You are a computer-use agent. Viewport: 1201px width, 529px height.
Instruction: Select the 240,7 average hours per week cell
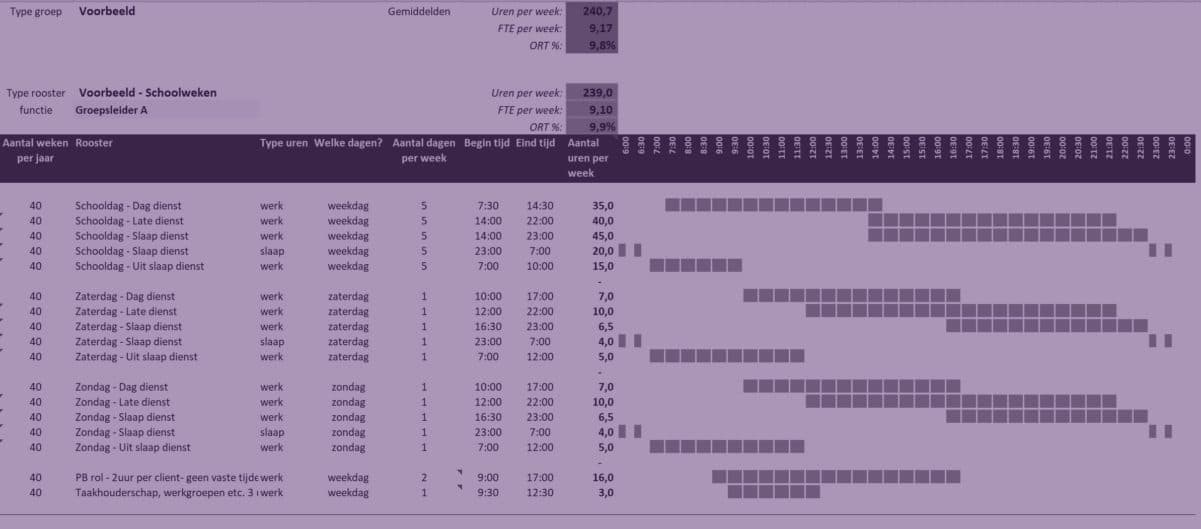tap(592, 12)
